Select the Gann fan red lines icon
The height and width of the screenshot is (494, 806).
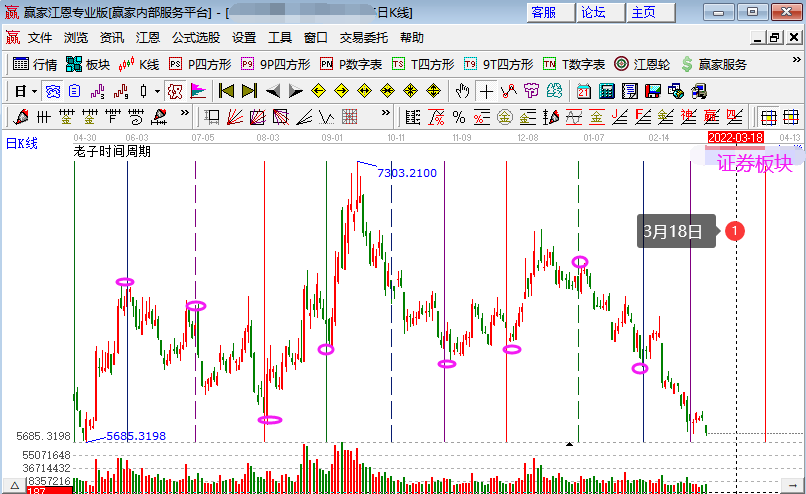pos(234,117)
